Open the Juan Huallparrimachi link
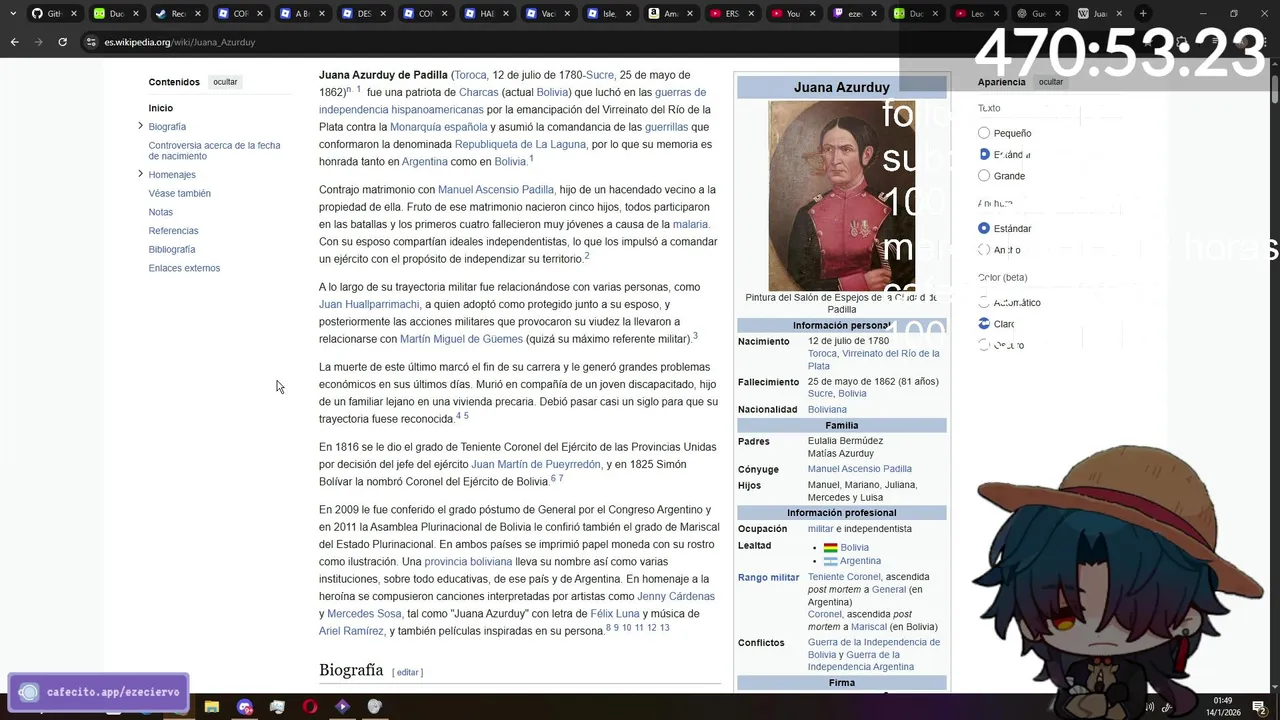1280x720 pixels. point(369,304)
